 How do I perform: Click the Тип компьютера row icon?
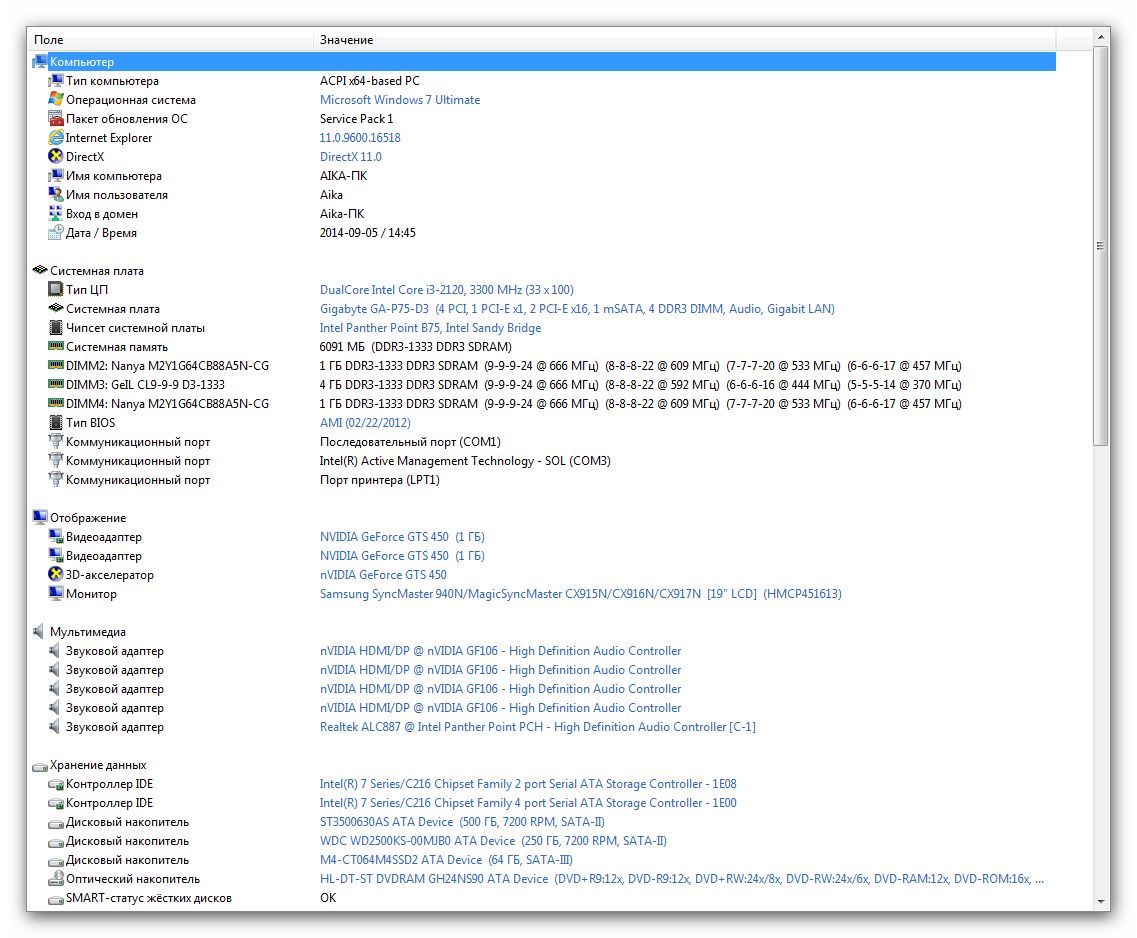click(x=56, y=81)
